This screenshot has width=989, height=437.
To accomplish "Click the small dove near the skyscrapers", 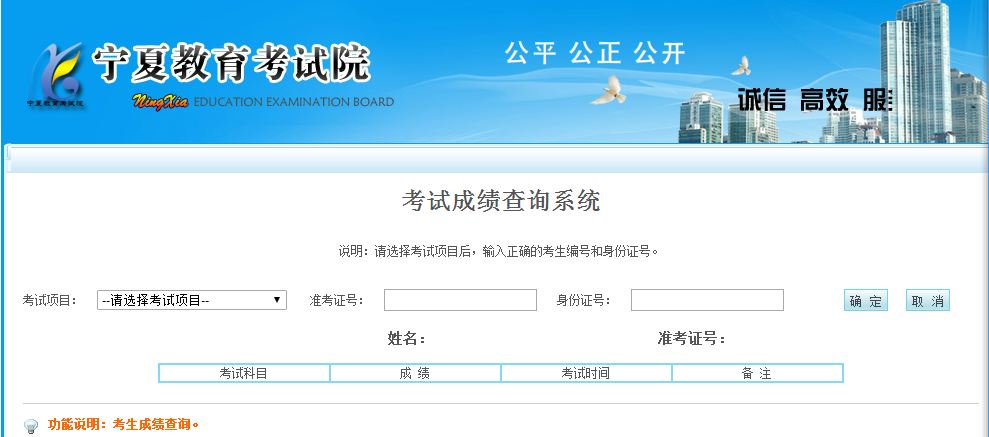I will click(x=741, y=66).
